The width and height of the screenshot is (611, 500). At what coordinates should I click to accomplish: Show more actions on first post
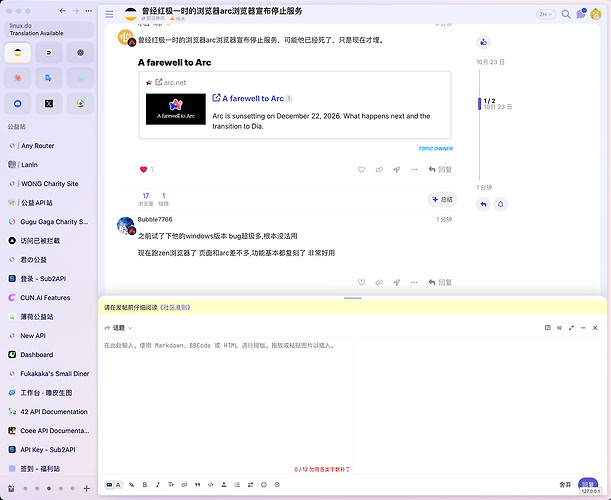[x=414, y=170]
